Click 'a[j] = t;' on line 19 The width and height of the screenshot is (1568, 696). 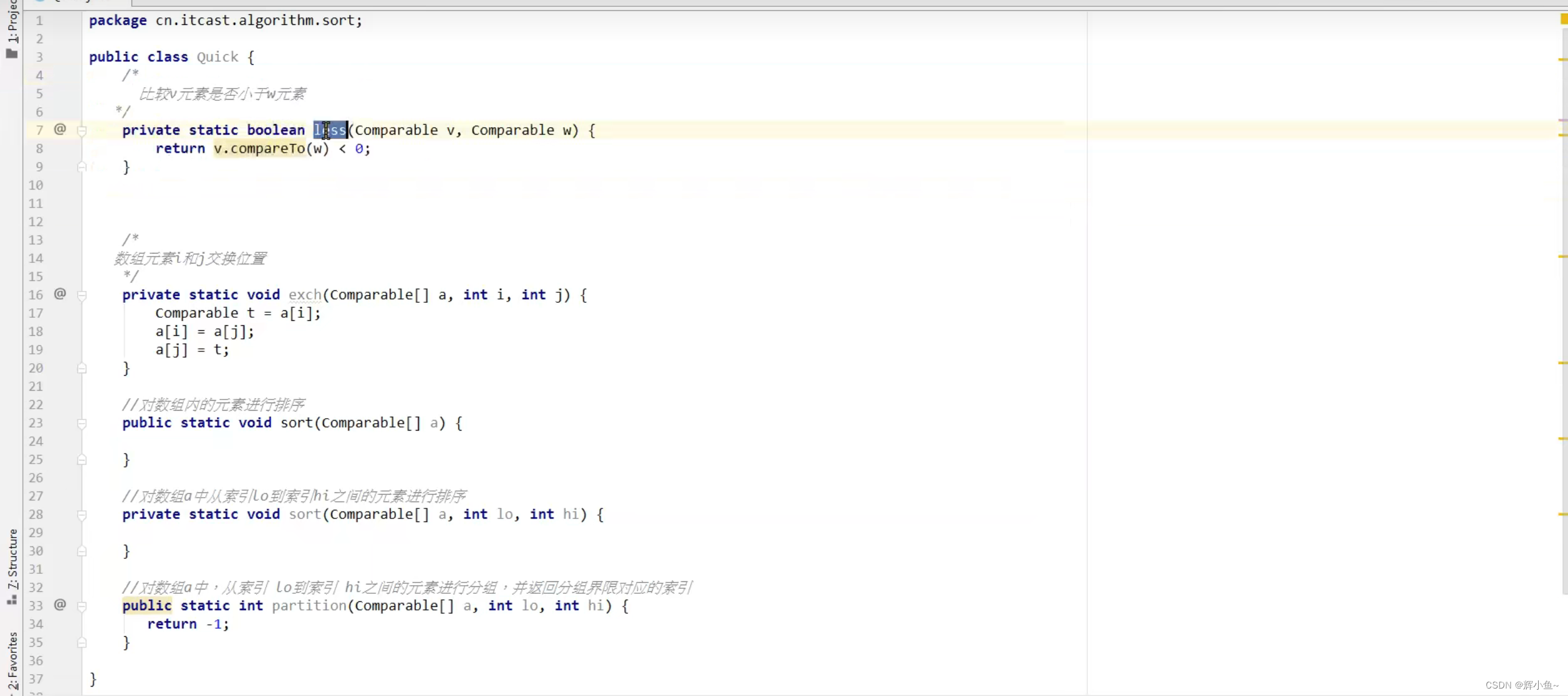[x=192, y=350]
